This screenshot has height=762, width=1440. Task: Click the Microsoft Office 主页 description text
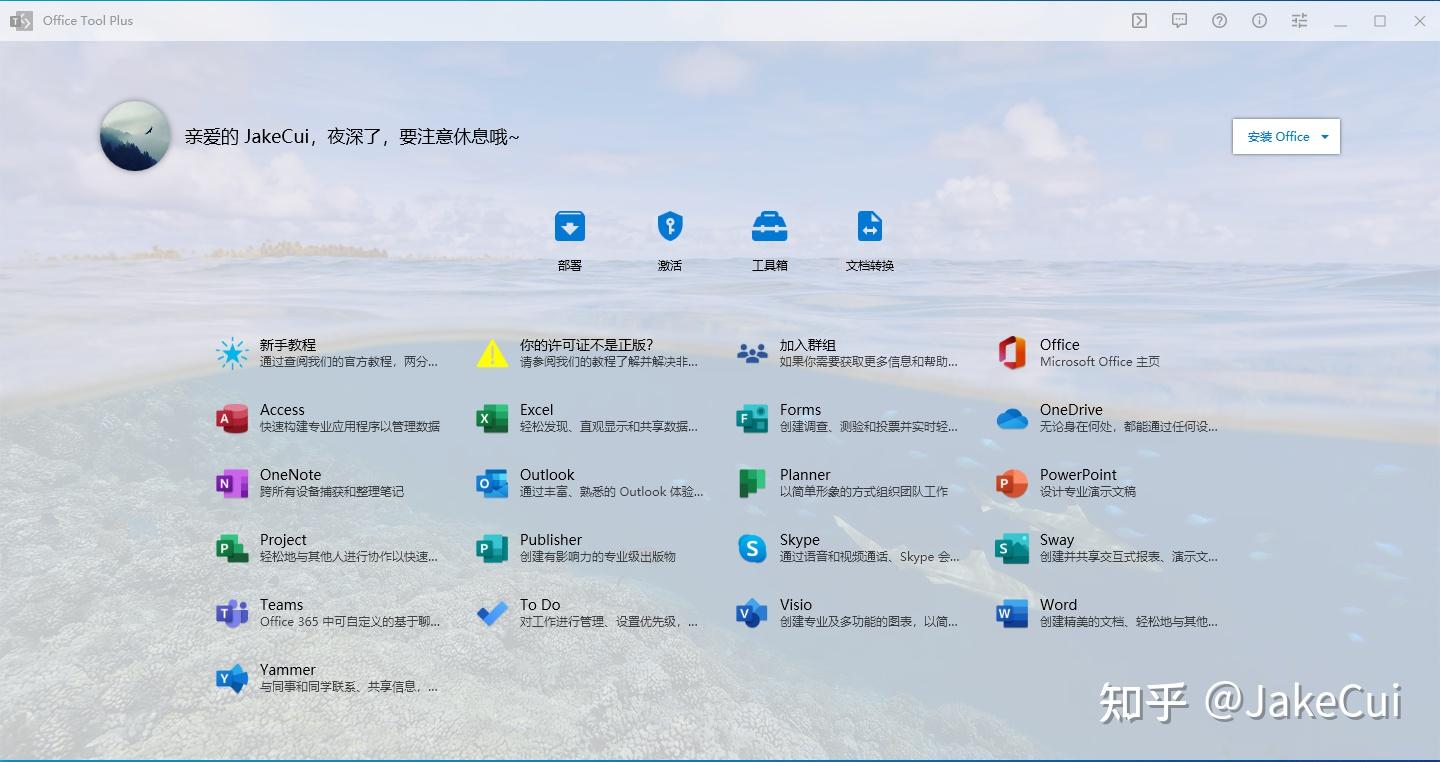pyautogui.click(x=1100, y=362)
